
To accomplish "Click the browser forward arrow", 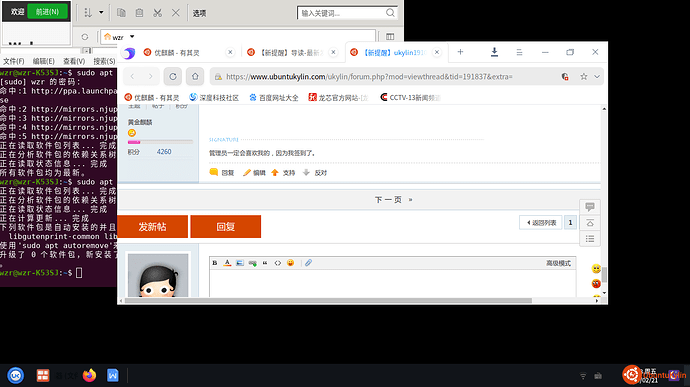I will [150, 77].
